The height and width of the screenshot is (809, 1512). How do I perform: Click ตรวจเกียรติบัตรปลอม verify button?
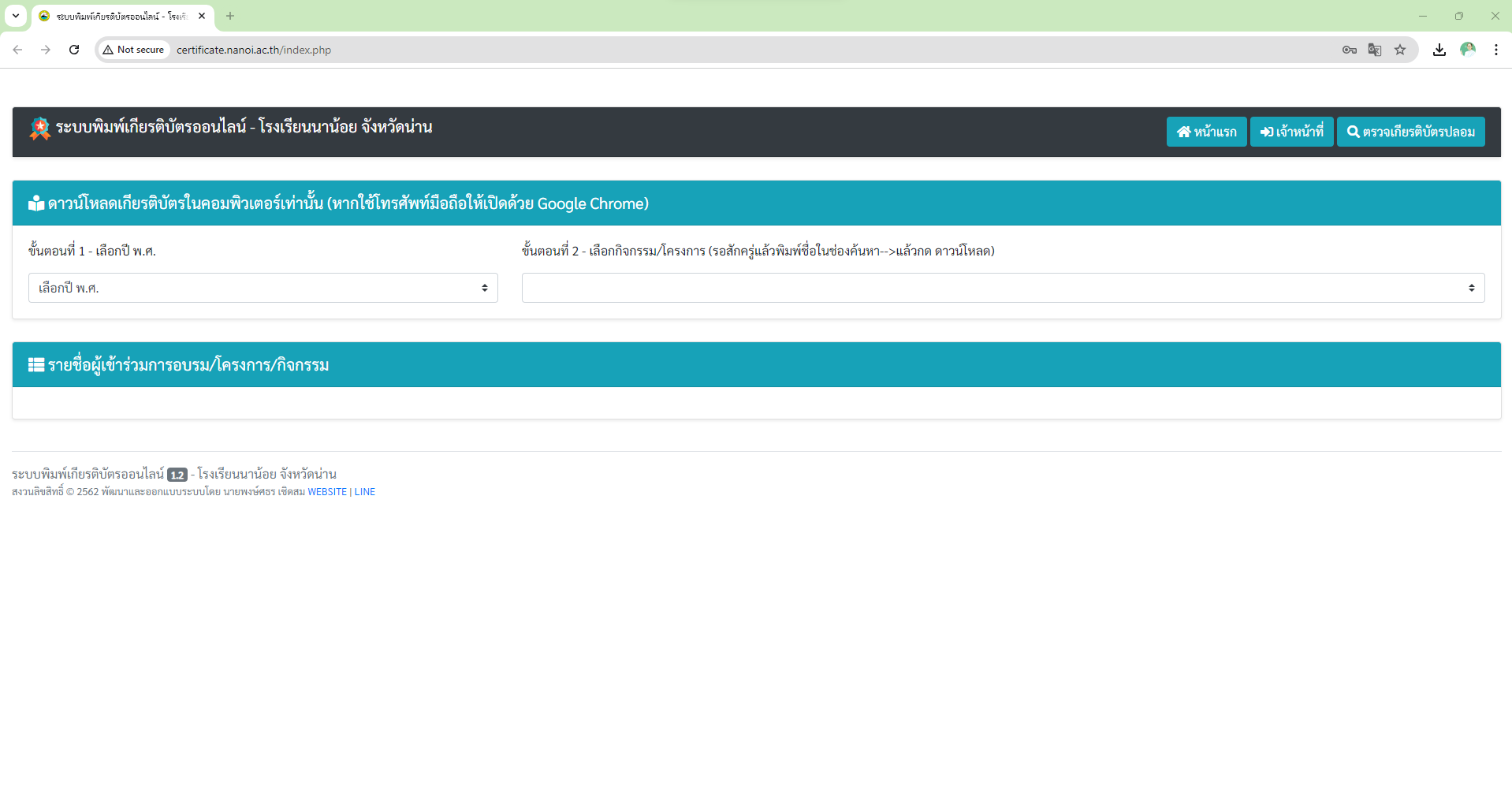(1410, 132)
